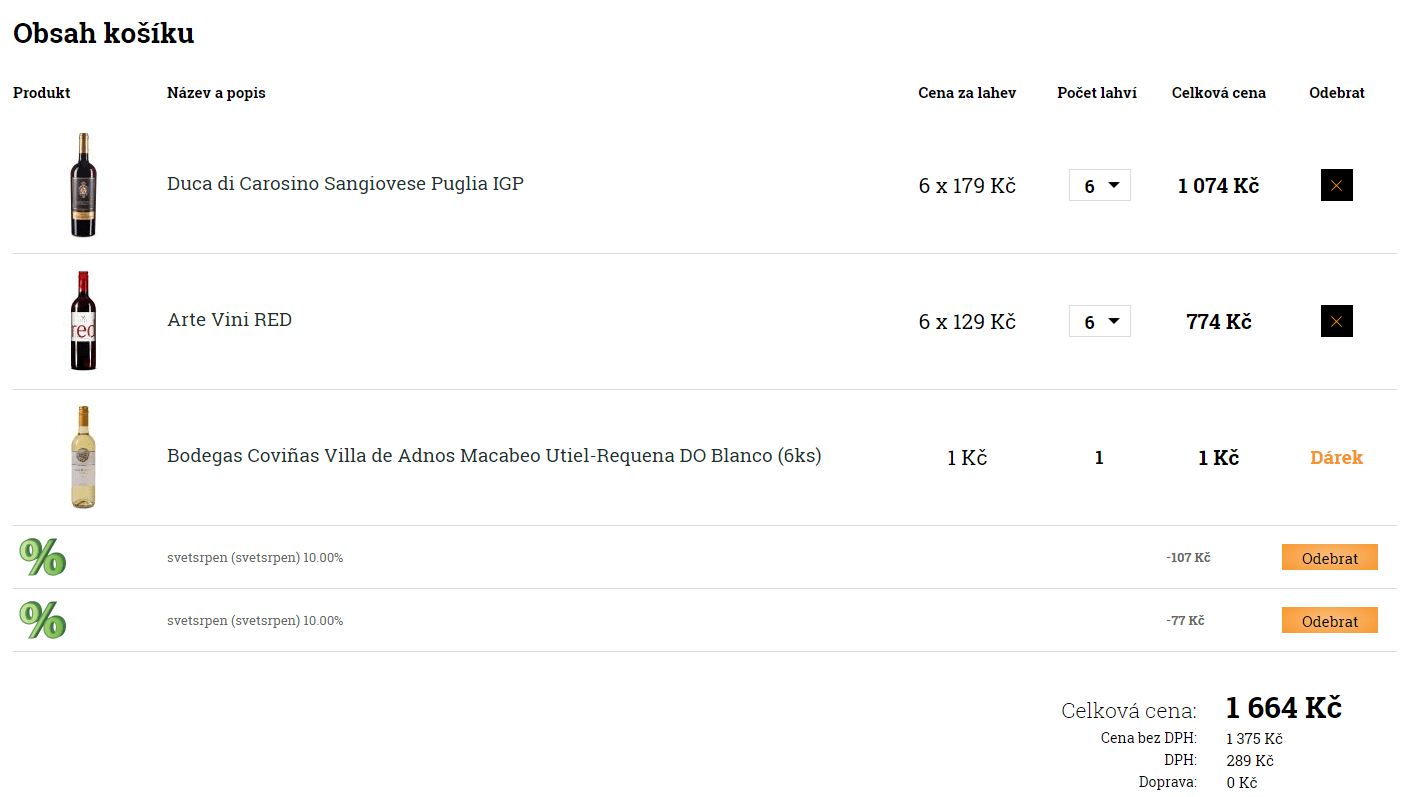1411x797 pixels.
Task: Click Odebrat button for the -77 Kč discount
Action: coord(1330,620)
